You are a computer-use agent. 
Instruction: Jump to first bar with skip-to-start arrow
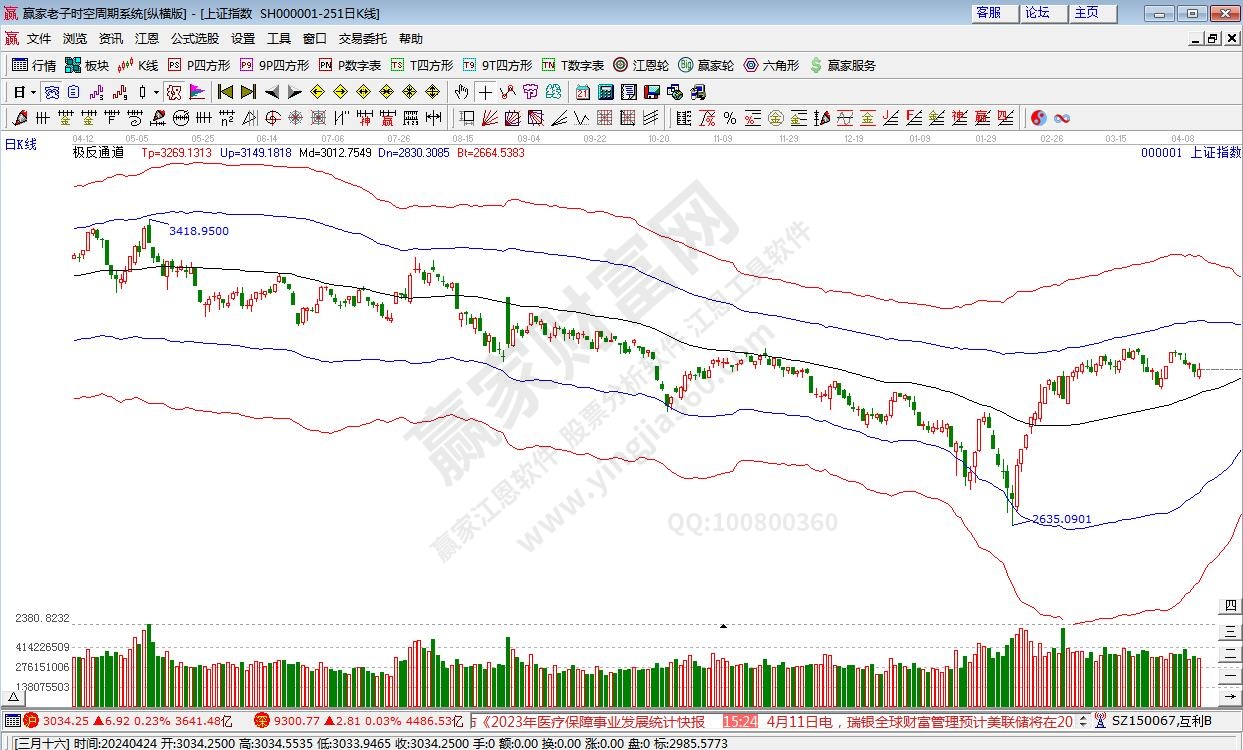(x=225, y=92)
